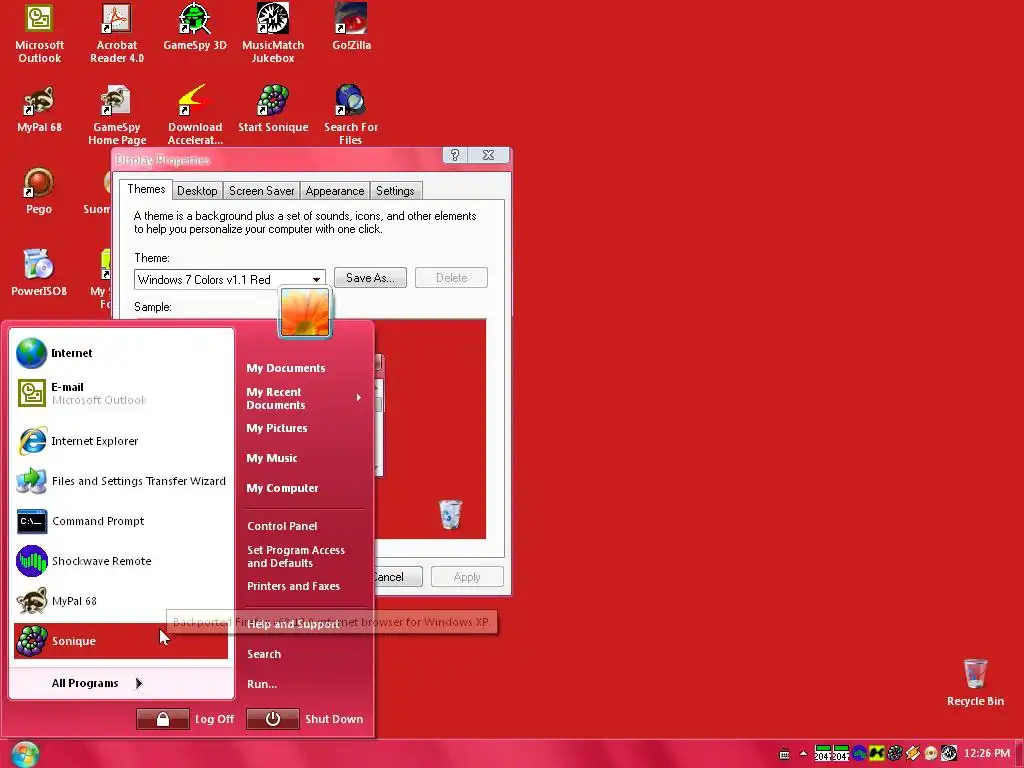Select the Recycle Bin on the desktop

pyautogui.click(x=975, y=683)
